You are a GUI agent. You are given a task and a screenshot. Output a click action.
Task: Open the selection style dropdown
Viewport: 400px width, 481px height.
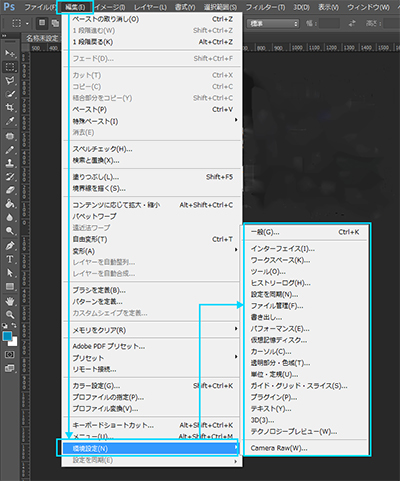[273, 23]
